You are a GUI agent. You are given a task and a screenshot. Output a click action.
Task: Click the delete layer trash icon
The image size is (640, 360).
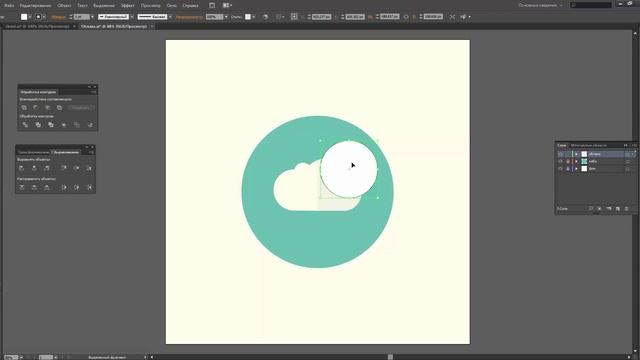[627, 209]
